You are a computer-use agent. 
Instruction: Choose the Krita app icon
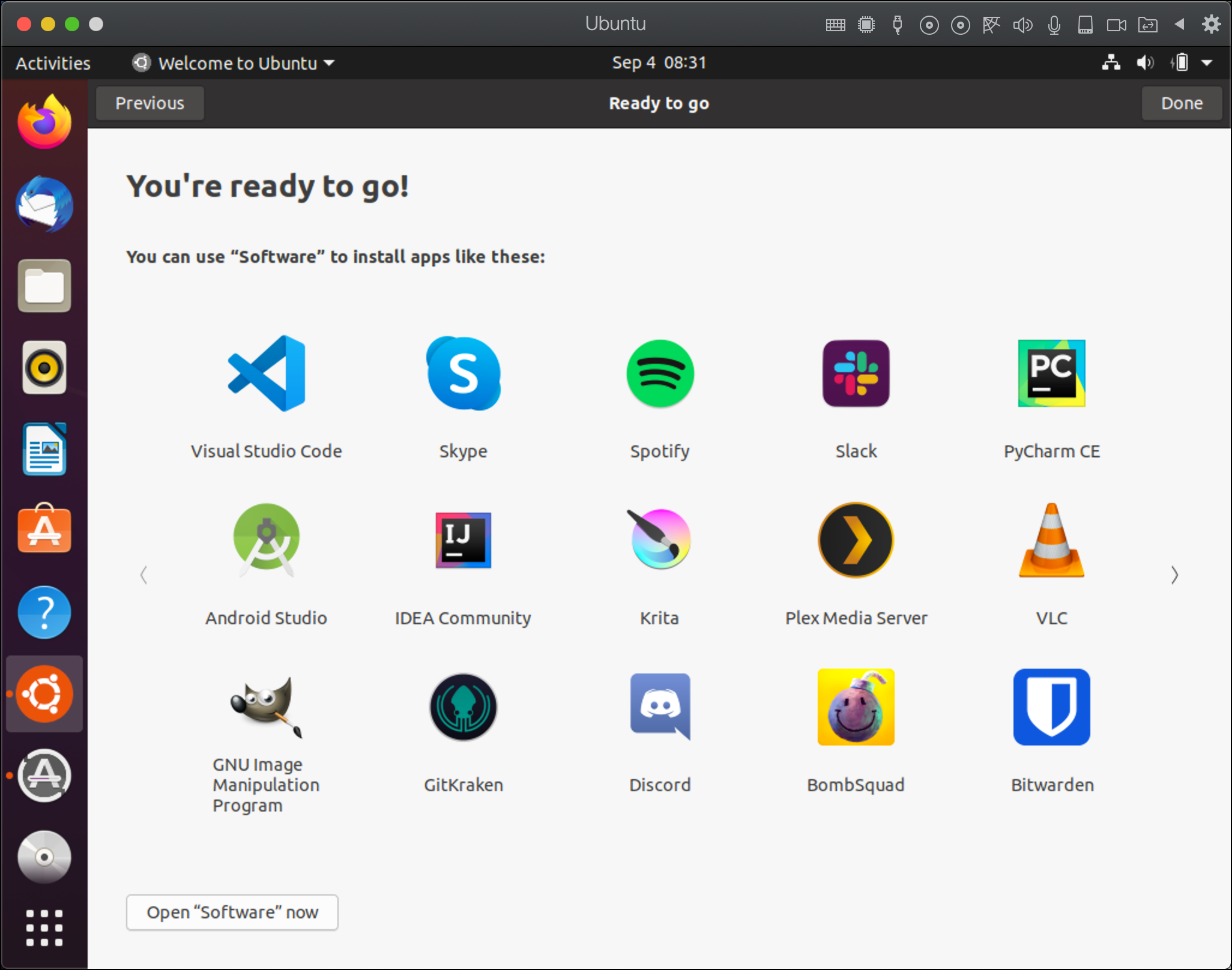[660, 540]
